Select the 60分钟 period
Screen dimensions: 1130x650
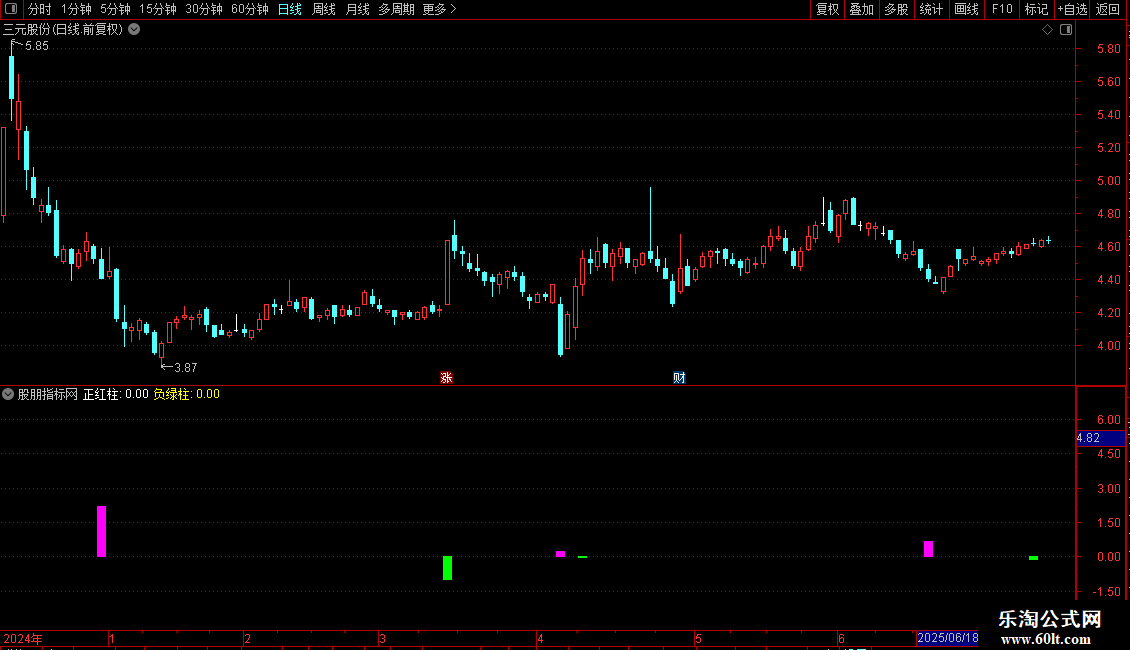tap(249, 9)
